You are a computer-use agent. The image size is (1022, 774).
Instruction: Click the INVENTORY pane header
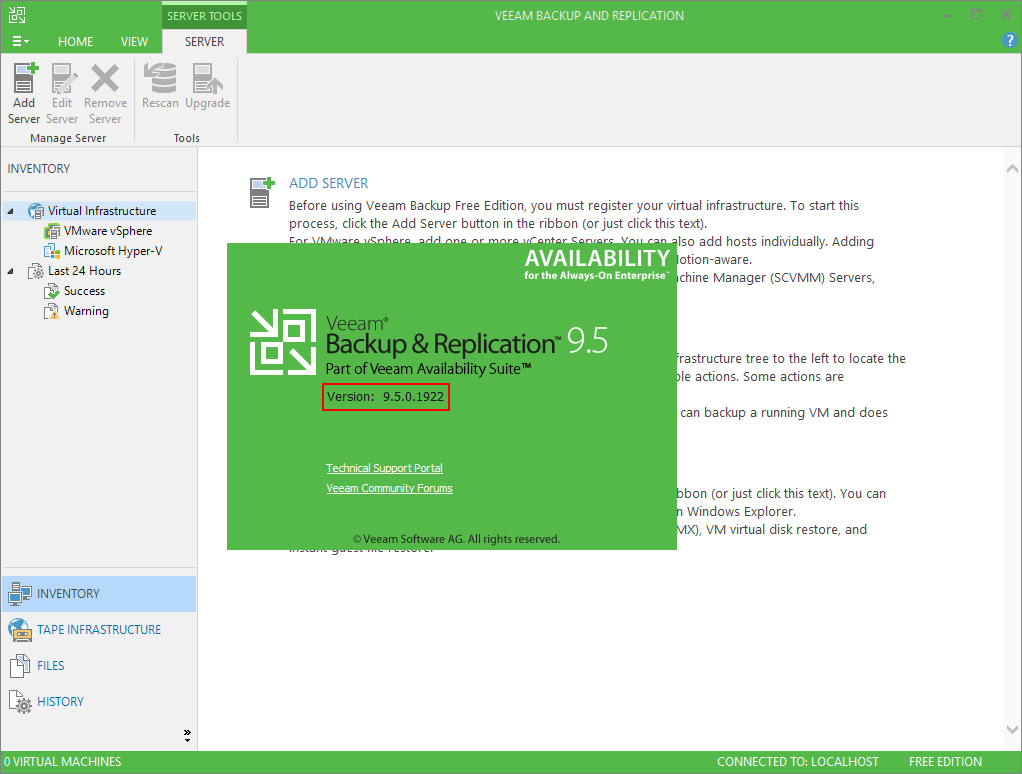pos(38,169)
